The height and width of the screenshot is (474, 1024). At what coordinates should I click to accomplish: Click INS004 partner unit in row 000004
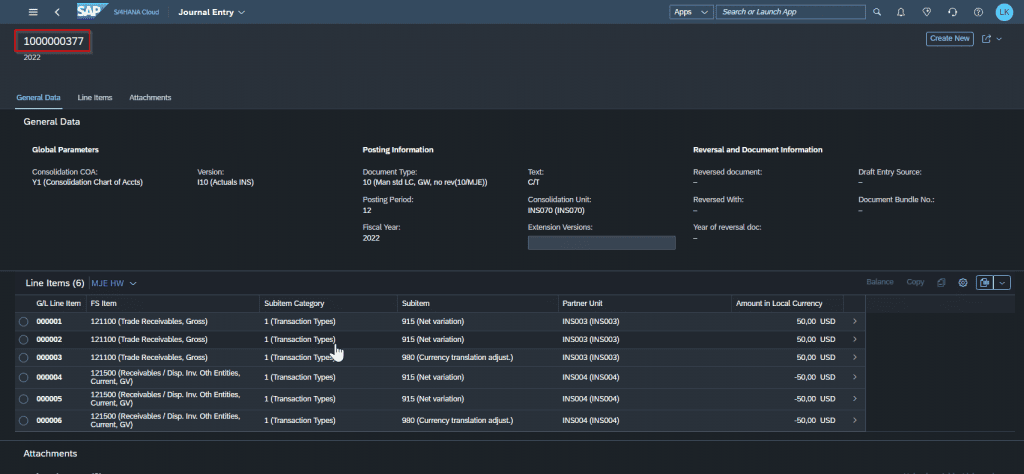click(590, 377)
